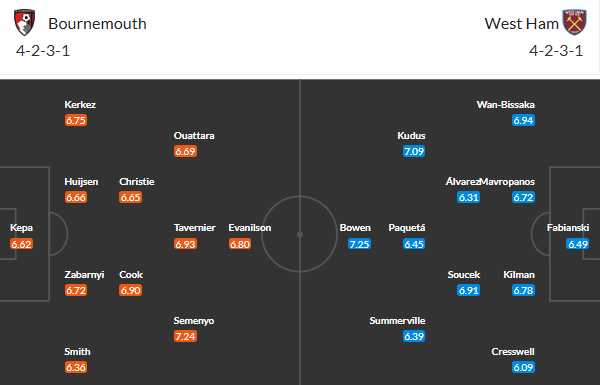Click Cook's 6.90 rating badge

[x=130, y=290]
